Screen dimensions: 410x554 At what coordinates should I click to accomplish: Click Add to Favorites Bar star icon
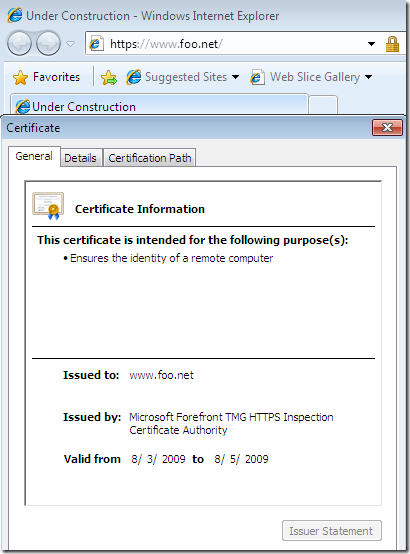pos(109,77)
